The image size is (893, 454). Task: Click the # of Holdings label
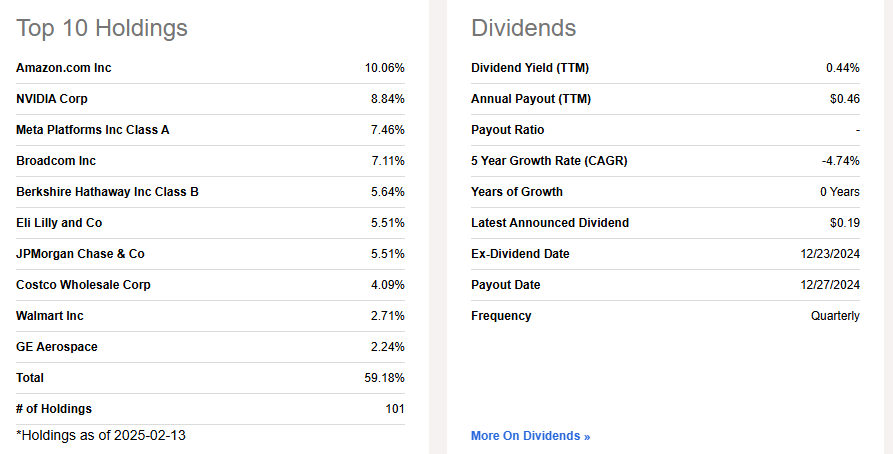click(x=54, y=409)
